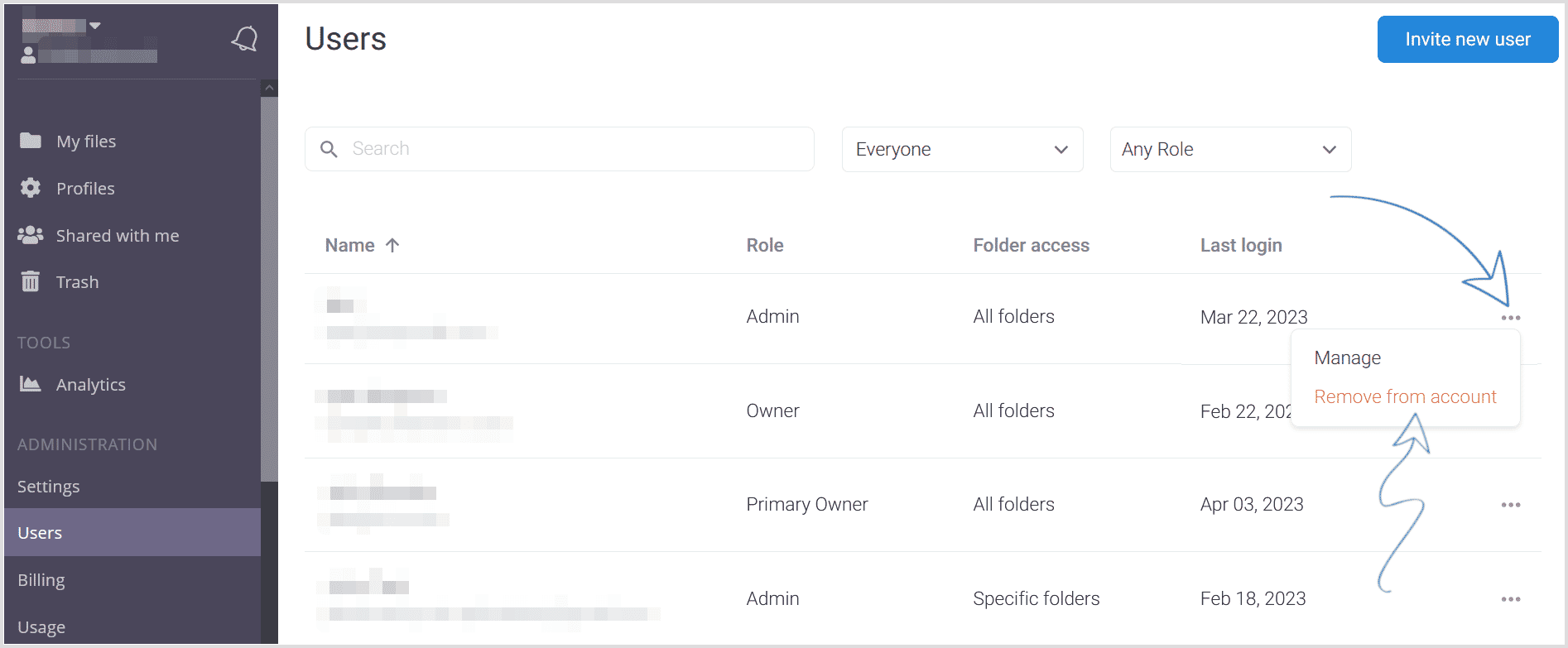Open three-dot menu for Mar 22, 2023 row
This screenshot has width=1568, height=648.
tap(1510, 318)
